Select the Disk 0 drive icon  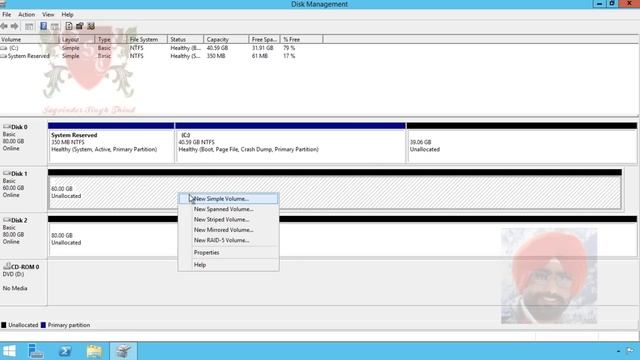click(x=7, y=127)
